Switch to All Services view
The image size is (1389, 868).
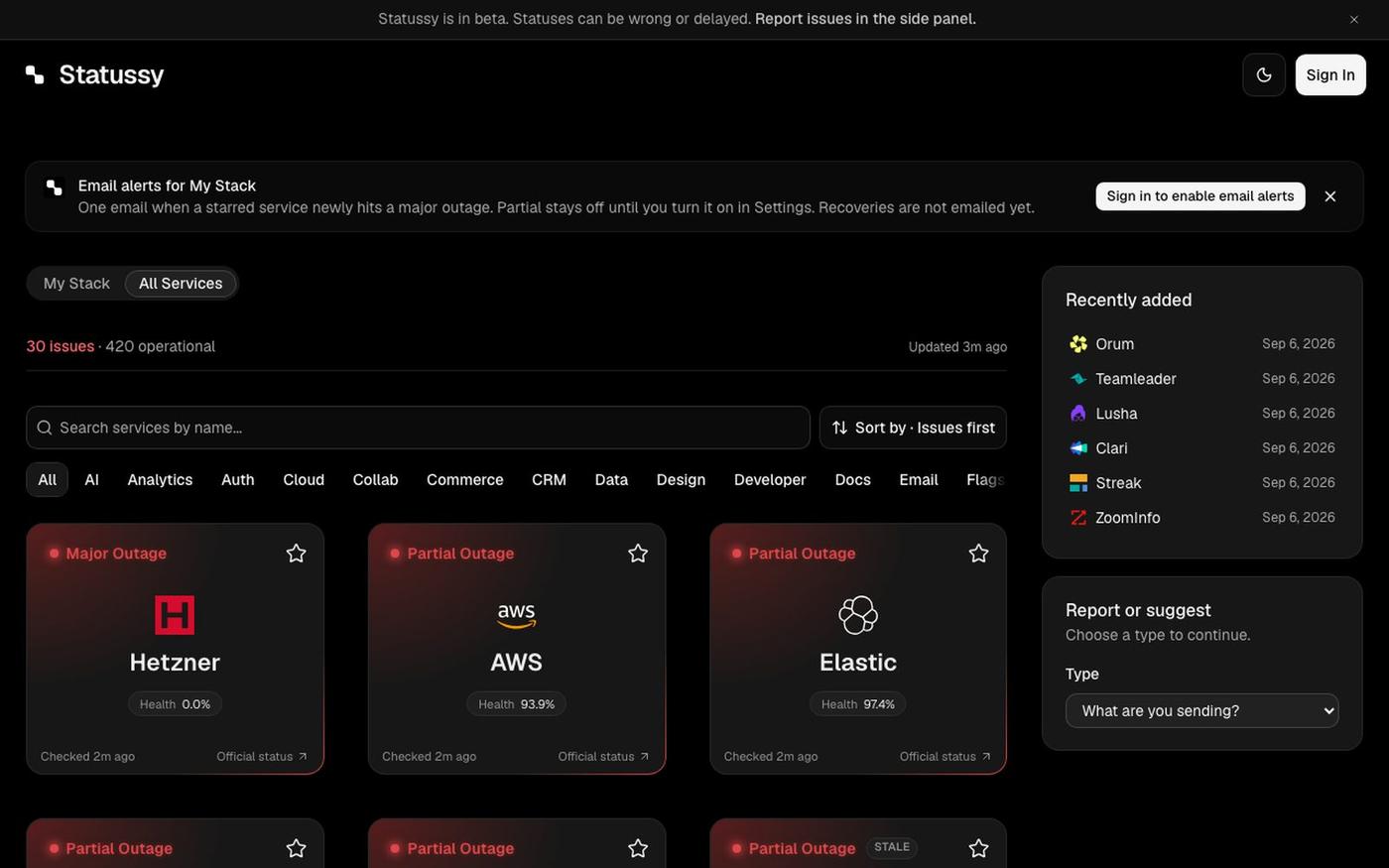181,283
